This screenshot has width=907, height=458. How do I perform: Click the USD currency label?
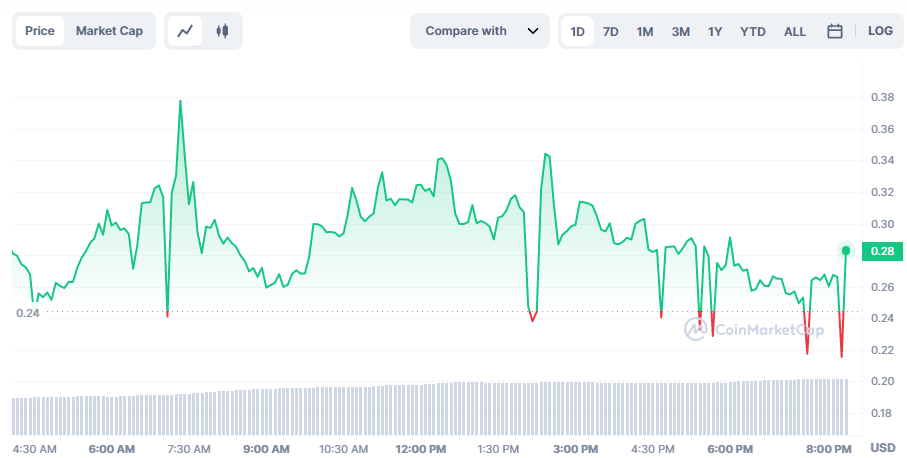pyautogui.click(x=883, y=448)
